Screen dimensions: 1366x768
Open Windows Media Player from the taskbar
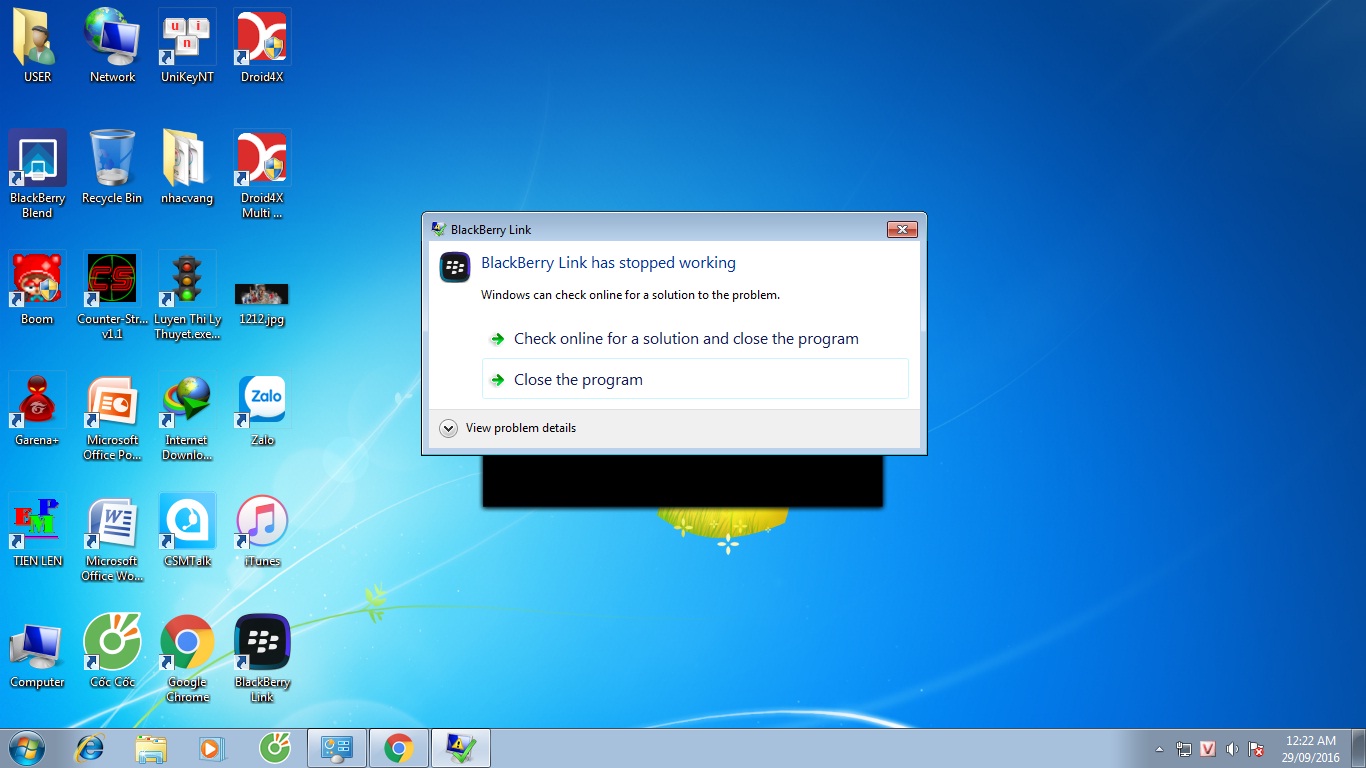(x=211, y=748)
